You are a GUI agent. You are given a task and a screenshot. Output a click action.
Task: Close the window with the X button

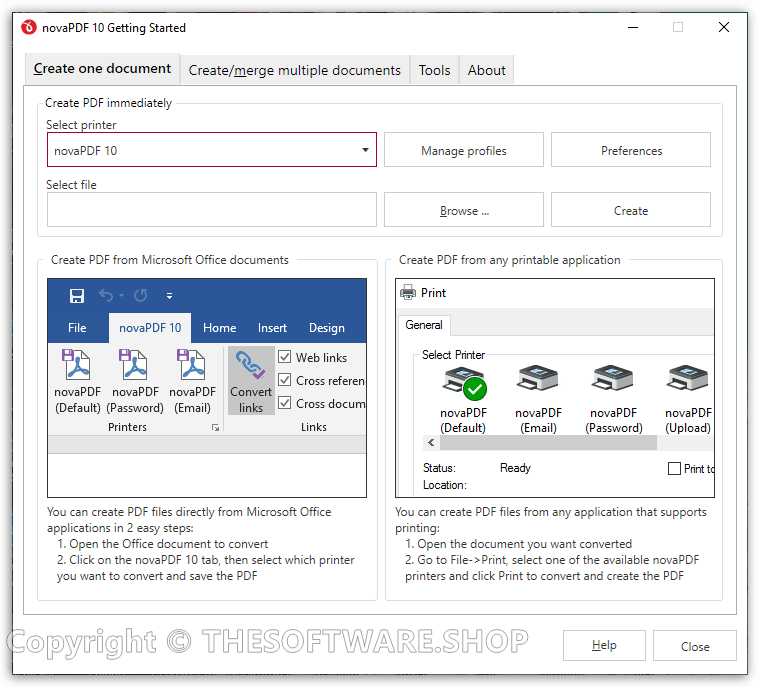724,27
